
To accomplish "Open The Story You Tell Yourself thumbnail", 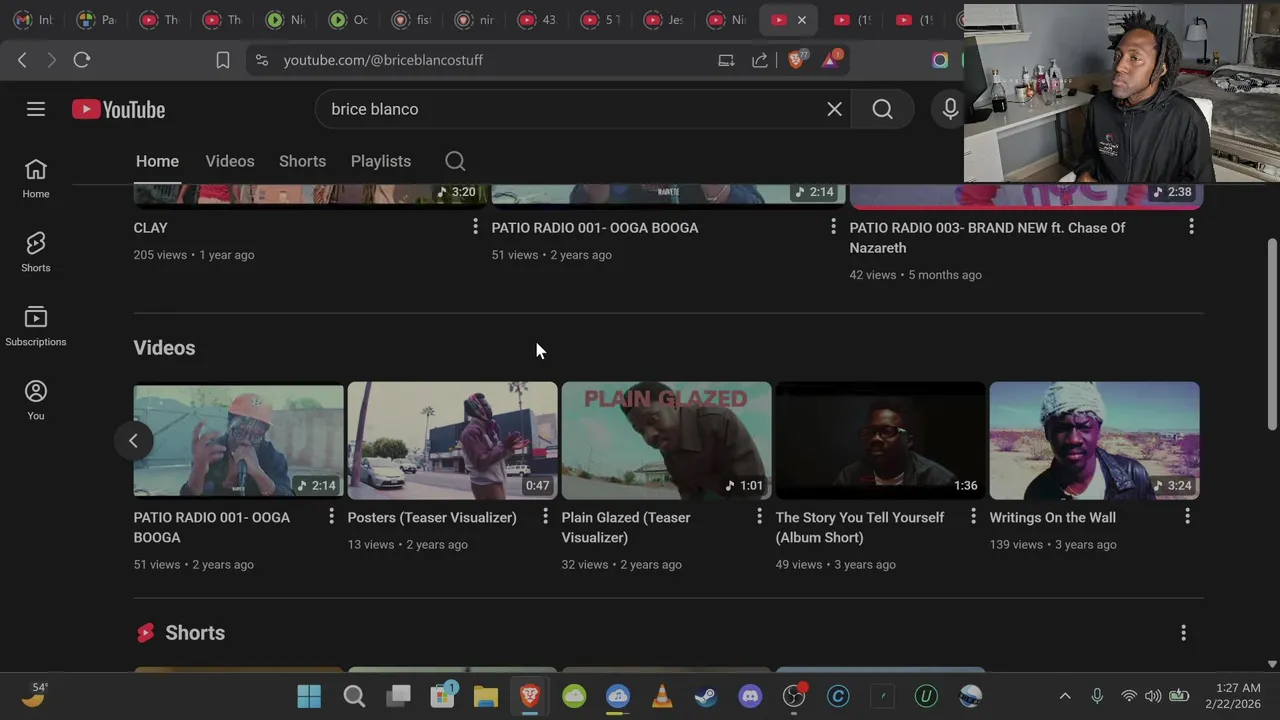I will (880, 440).
